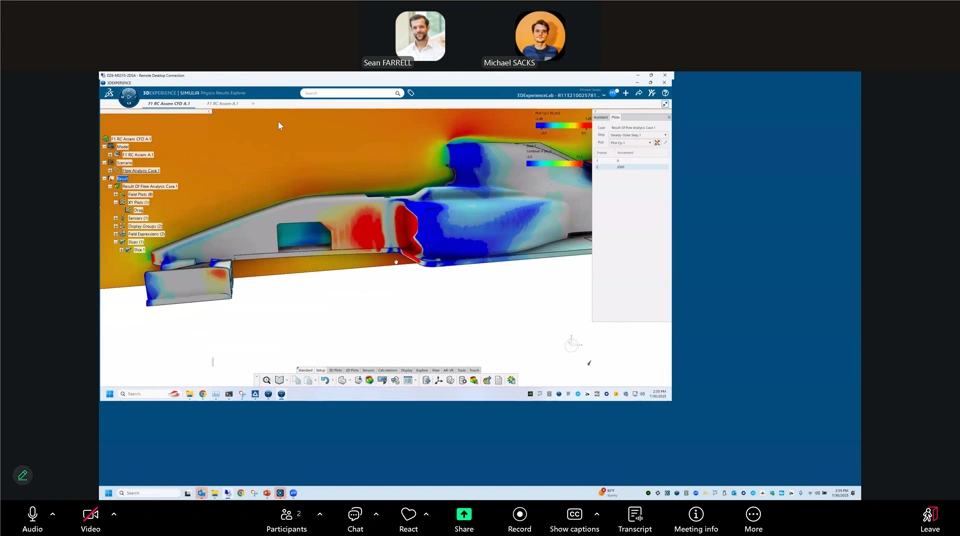Viewport: 960px width, 536px height.
Task: Leave the Zoom meeting
Action: click(x=929, y=519)
